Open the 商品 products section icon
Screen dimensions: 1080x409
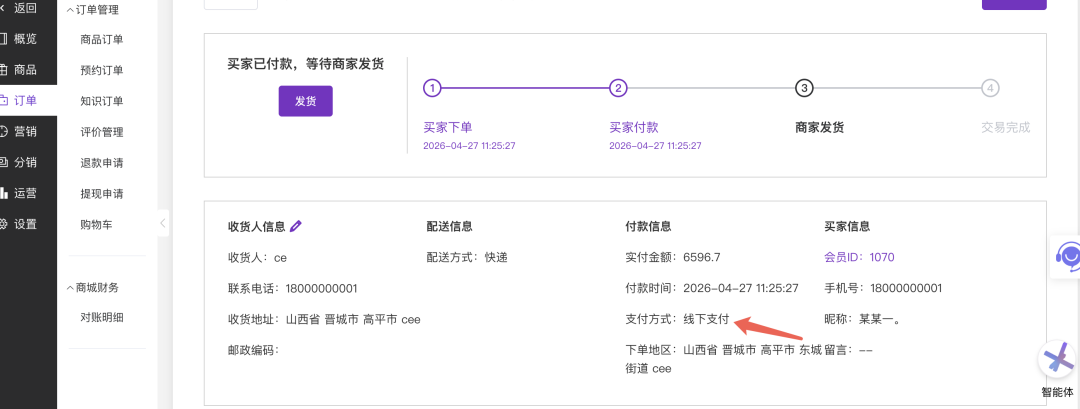[4, 70]
